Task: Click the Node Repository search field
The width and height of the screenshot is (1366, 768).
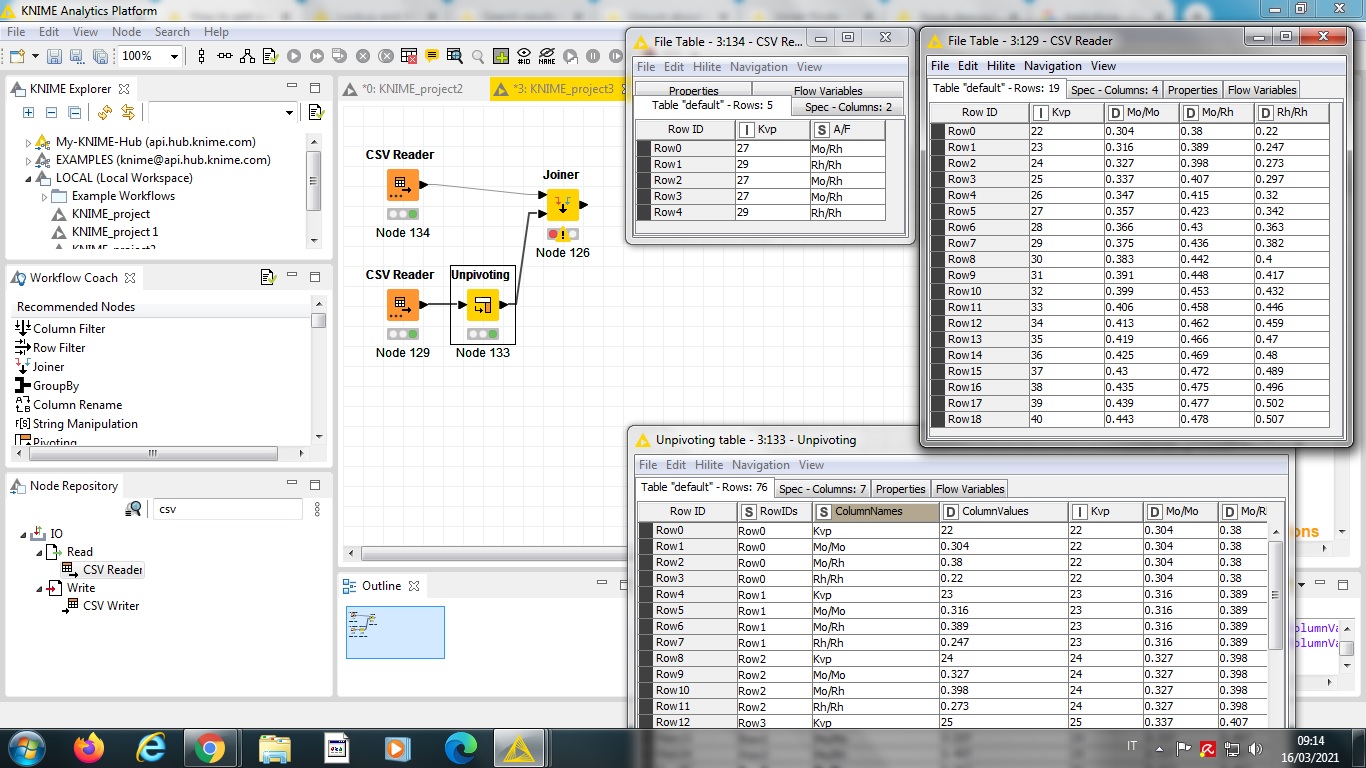Action: (x=227, y=509)
